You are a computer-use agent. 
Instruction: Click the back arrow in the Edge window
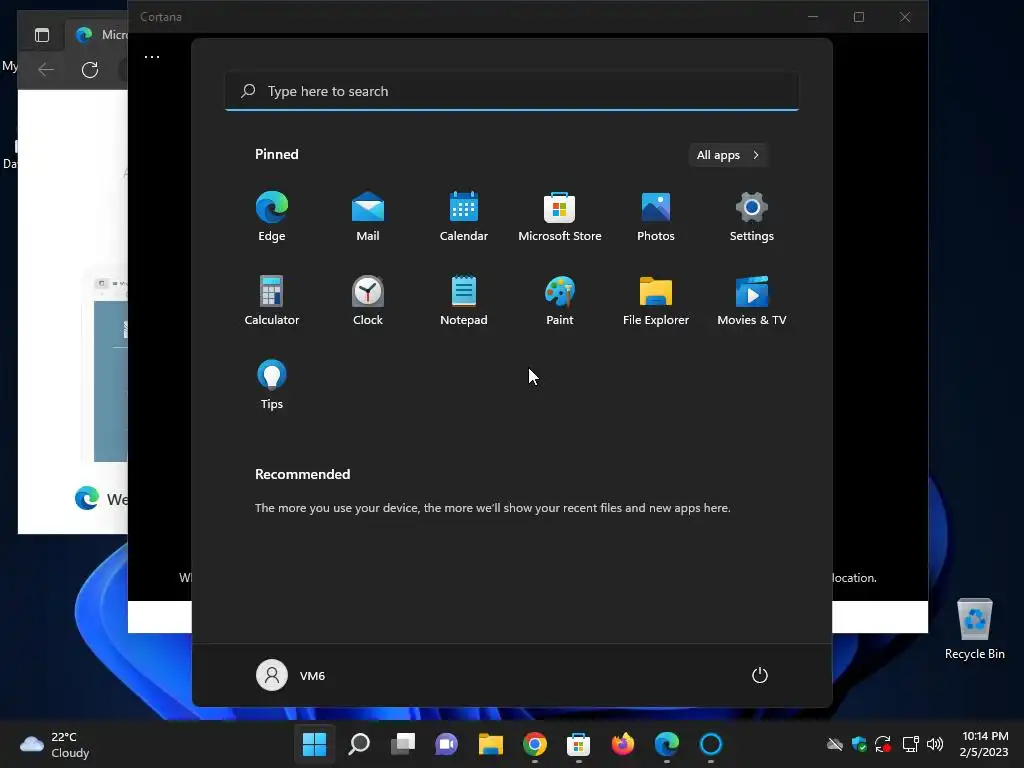tap(46, 69)
